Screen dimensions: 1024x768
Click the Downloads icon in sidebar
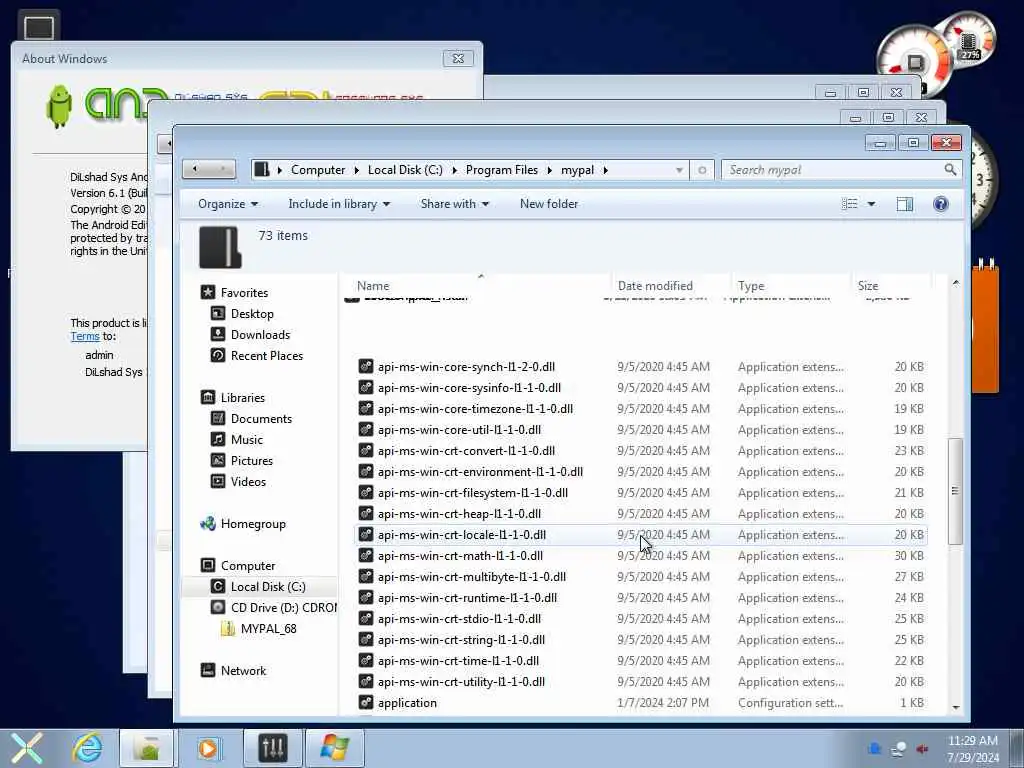tap(218, 334)
